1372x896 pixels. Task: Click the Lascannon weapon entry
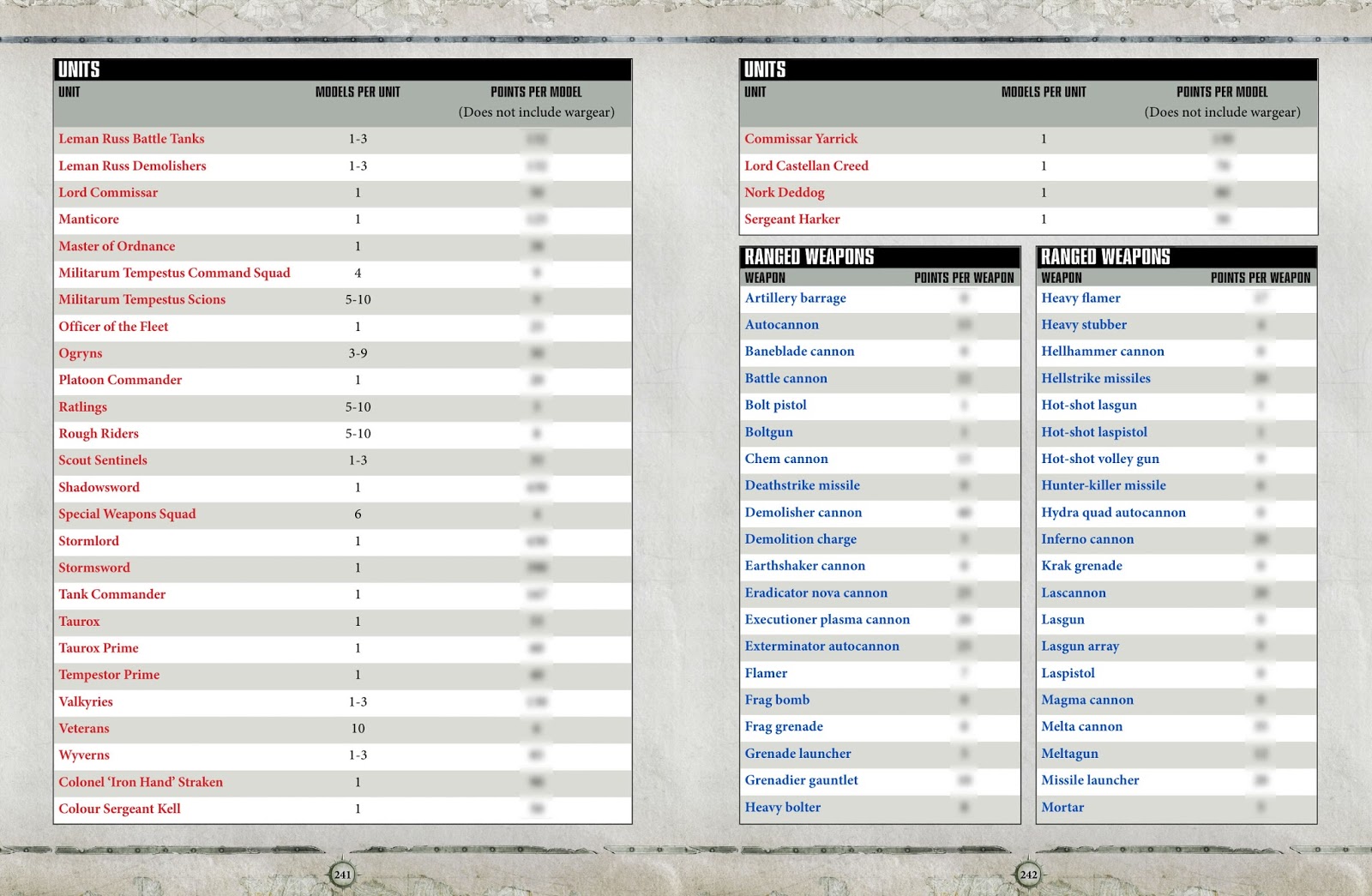[x=1073, y=592]
